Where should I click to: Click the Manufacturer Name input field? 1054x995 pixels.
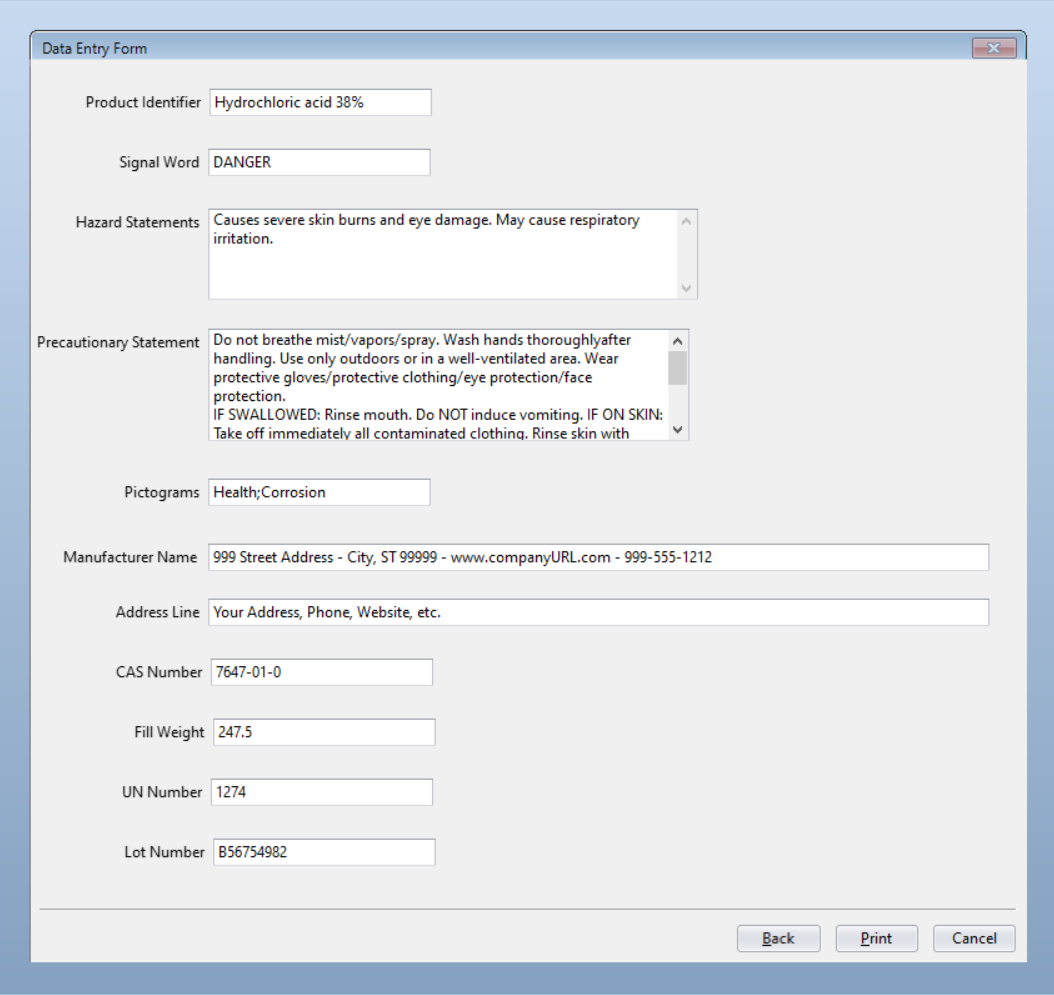(x=598, y=558)
